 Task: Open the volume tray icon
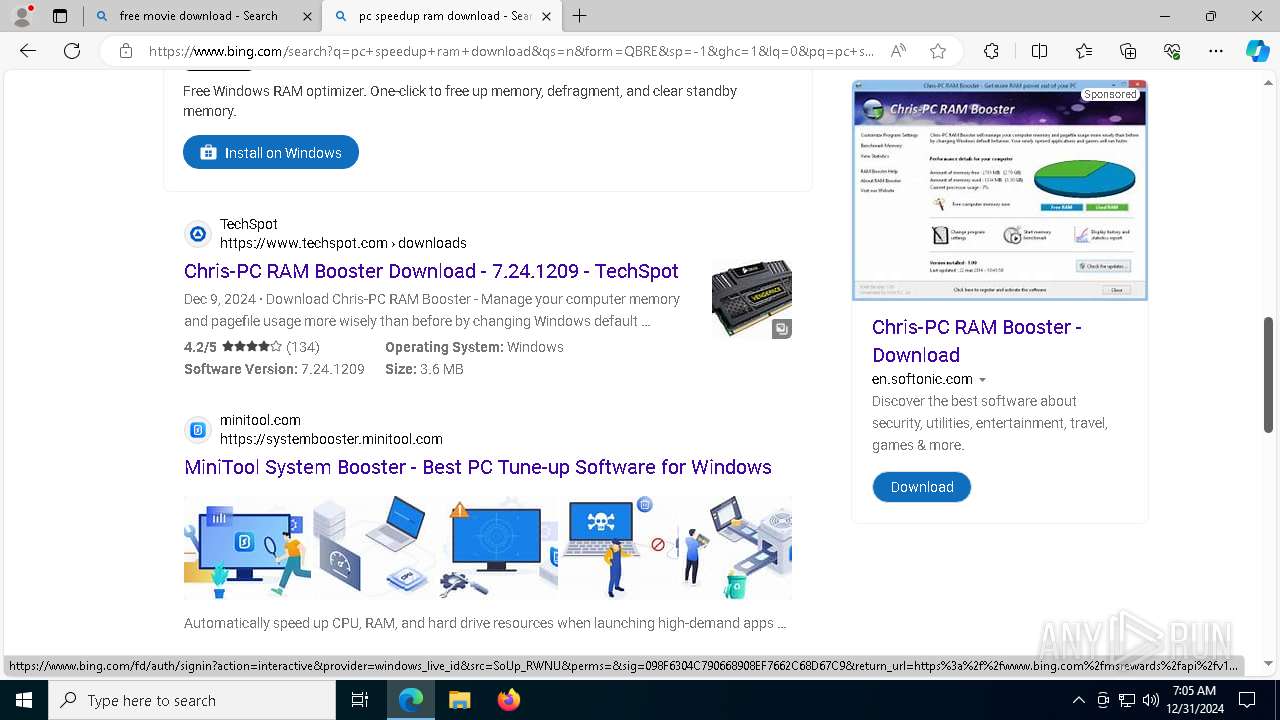pos(1151,700)
